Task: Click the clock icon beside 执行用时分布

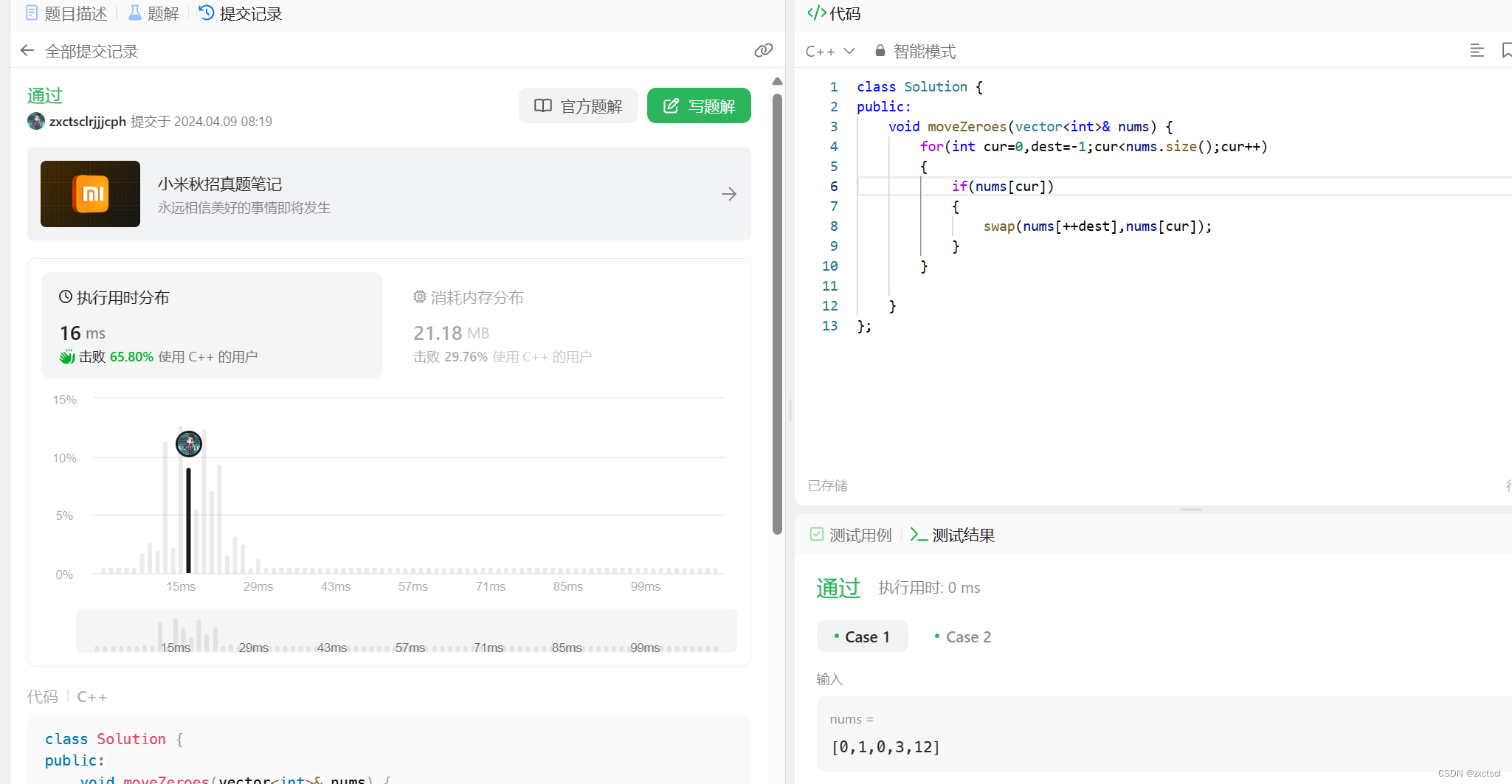Action: (x=66, y=297)
